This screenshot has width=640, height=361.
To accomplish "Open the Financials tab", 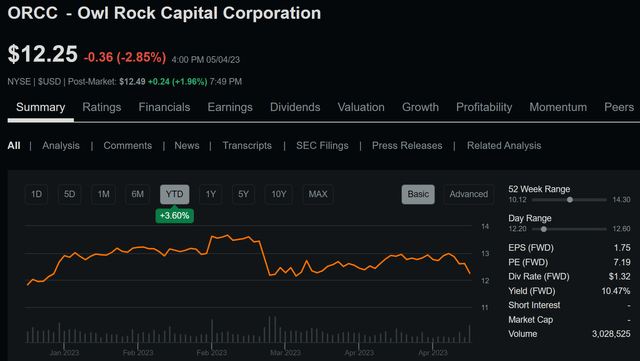I will point(164,107).
